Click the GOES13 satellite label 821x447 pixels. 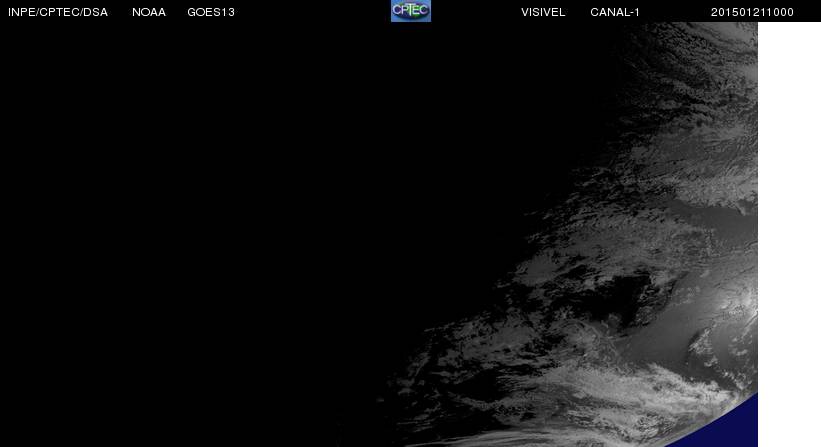pos(211,12)
